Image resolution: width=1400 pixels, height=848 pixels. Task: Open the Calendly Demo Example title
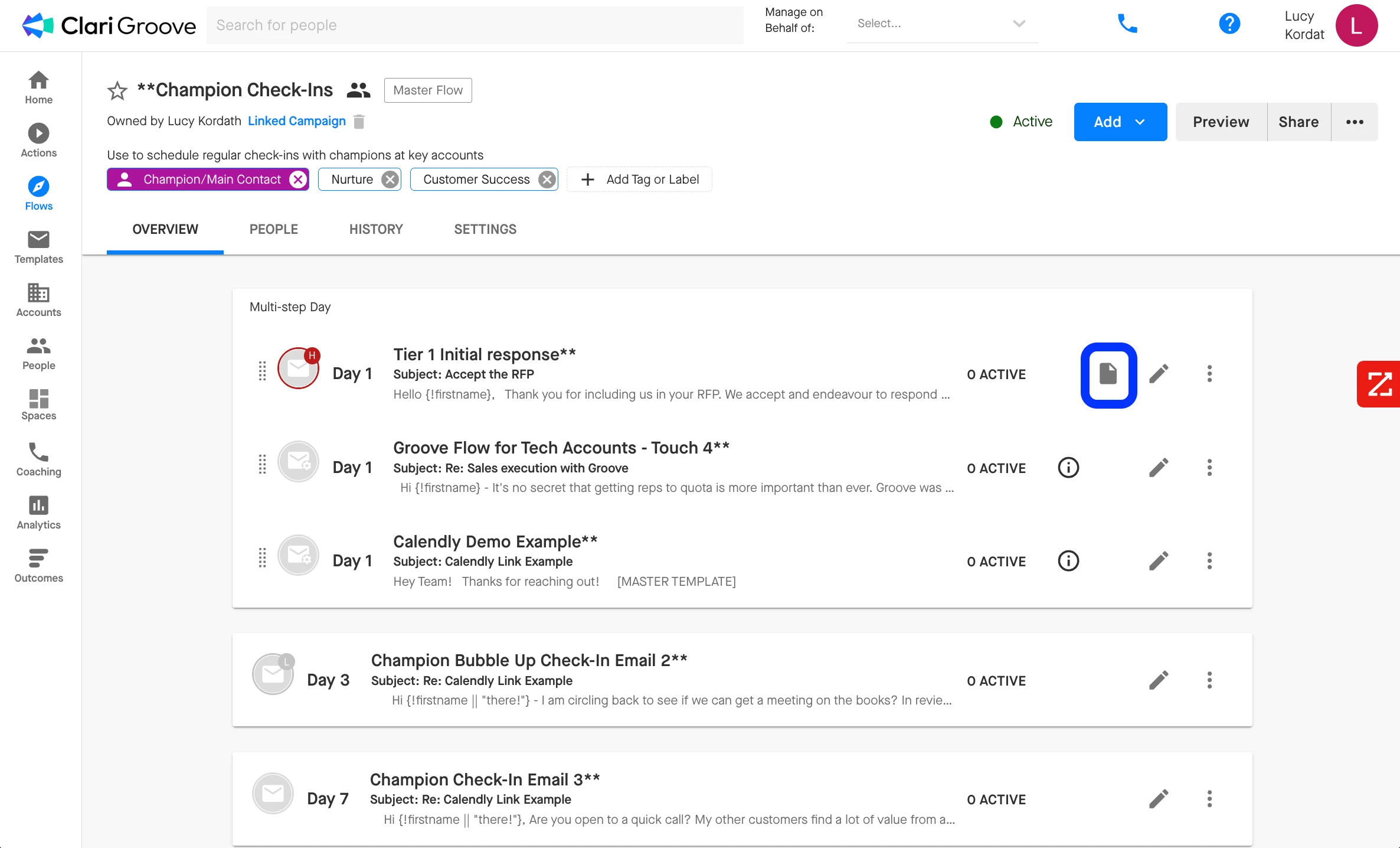click(x=495, y=541)
